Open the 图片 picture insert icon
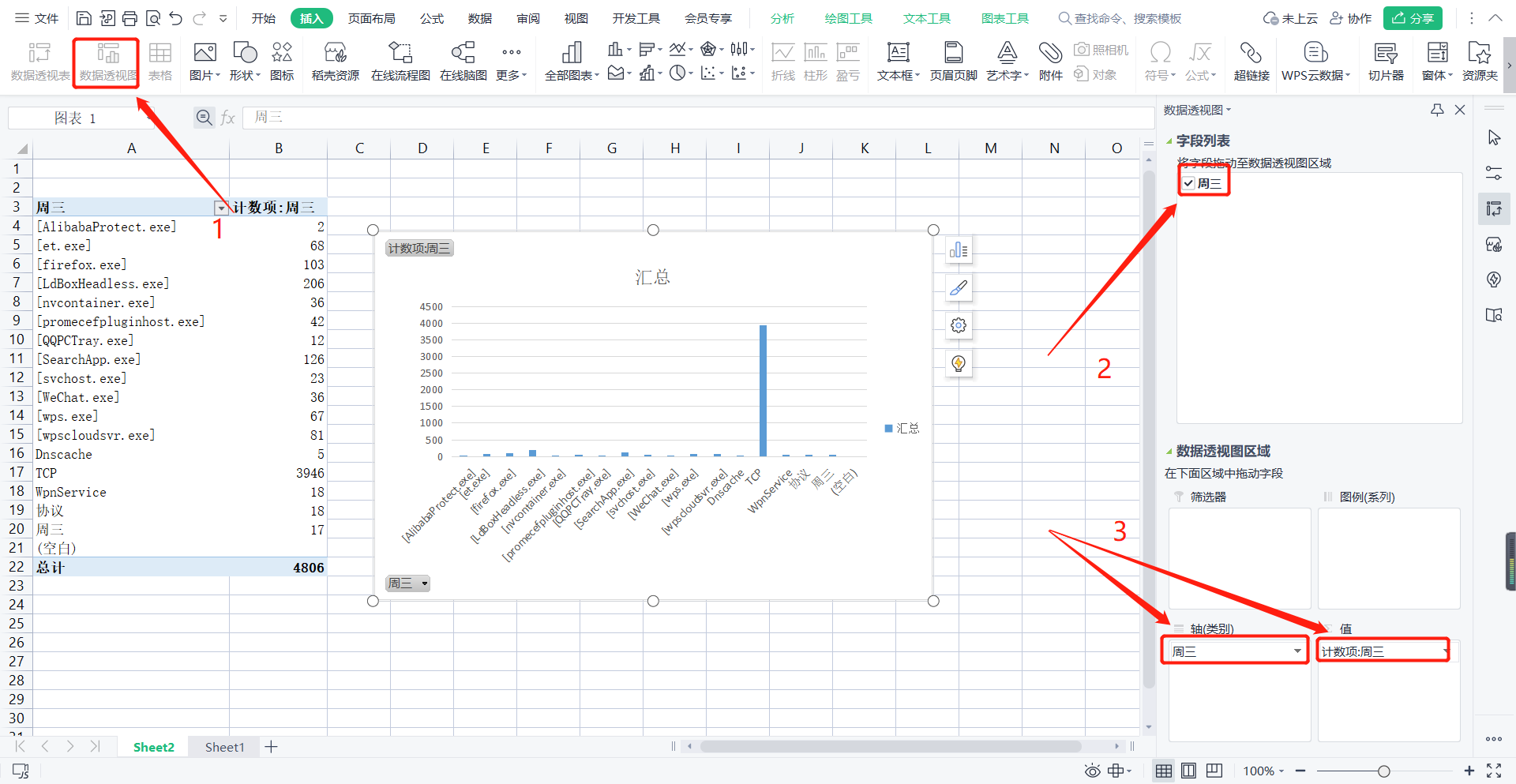Screen dimensions: 1516x784 pyautogui.click(x=205, y=62)
